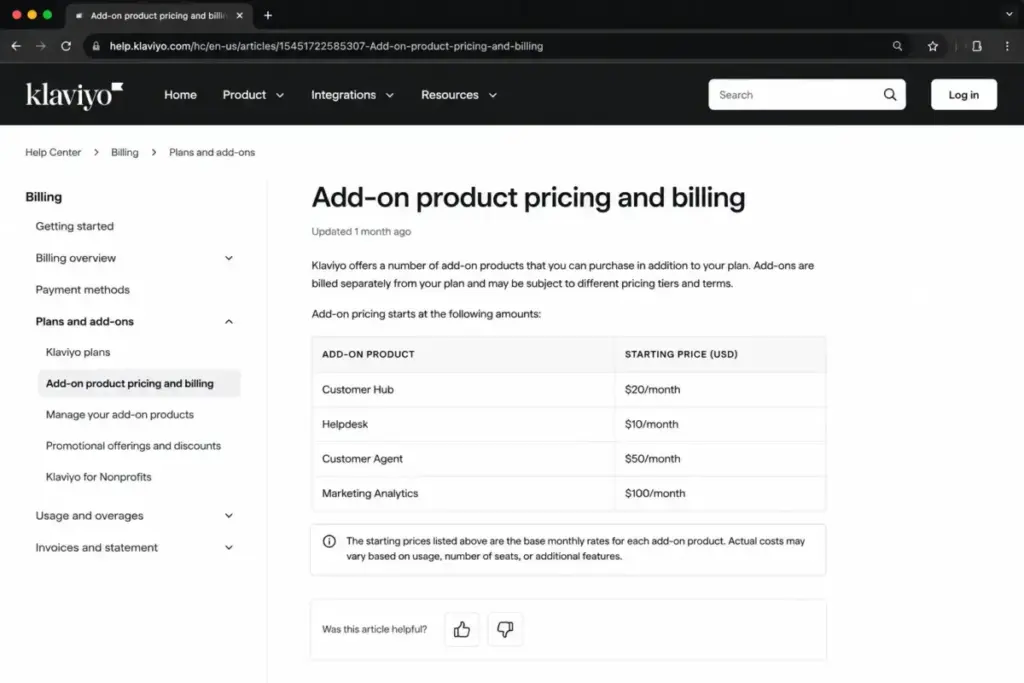The image size is (1024, 683).
Task: Click the search magnifier icon in Klaviyo header
Action: click(x=889, y=95)
